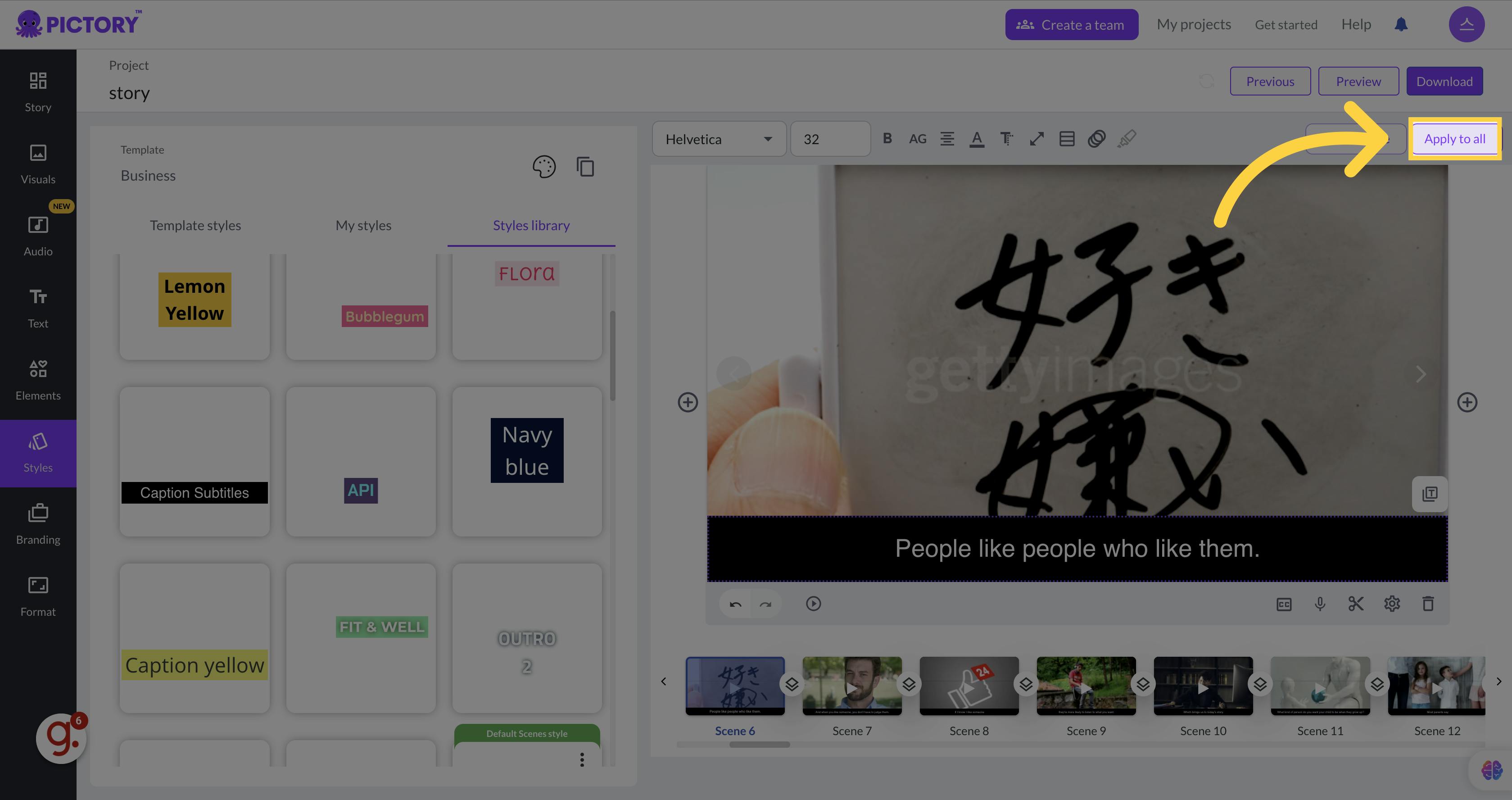Undo the last change
This screenshot has width=1512, height=800.
[x=735, y=604]
